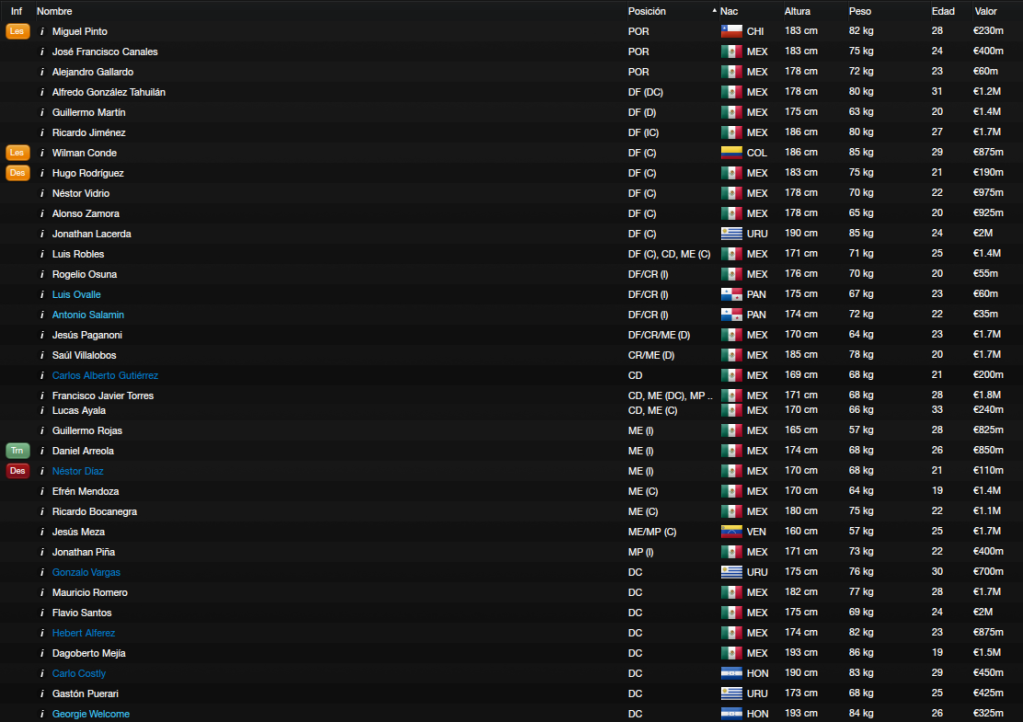
Task: Click the red Des badge beside Néstor Díaz
Action: (x=18, y=471)
